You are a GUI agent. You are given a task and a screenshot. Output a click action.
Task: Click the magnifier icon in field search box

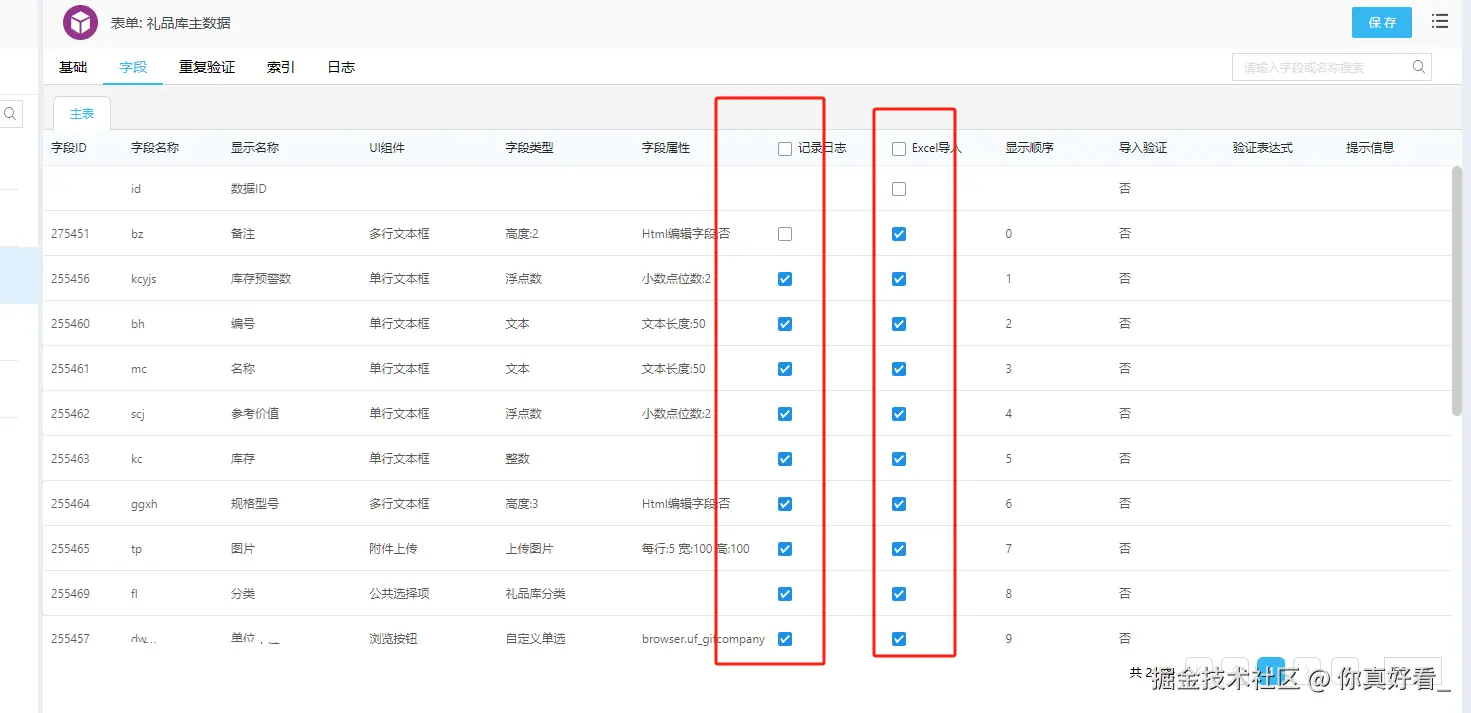(1418, 67)
